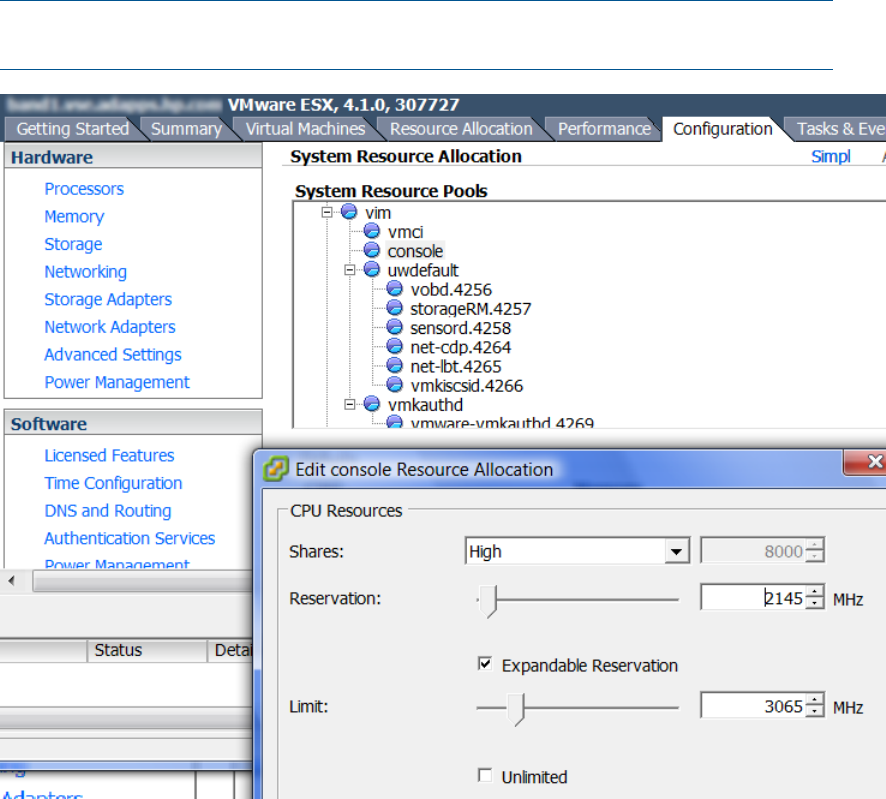Enable the Unlimited CPU limit checkbox
The height and width of the screenshot is (799, 886).
point(485,776)
